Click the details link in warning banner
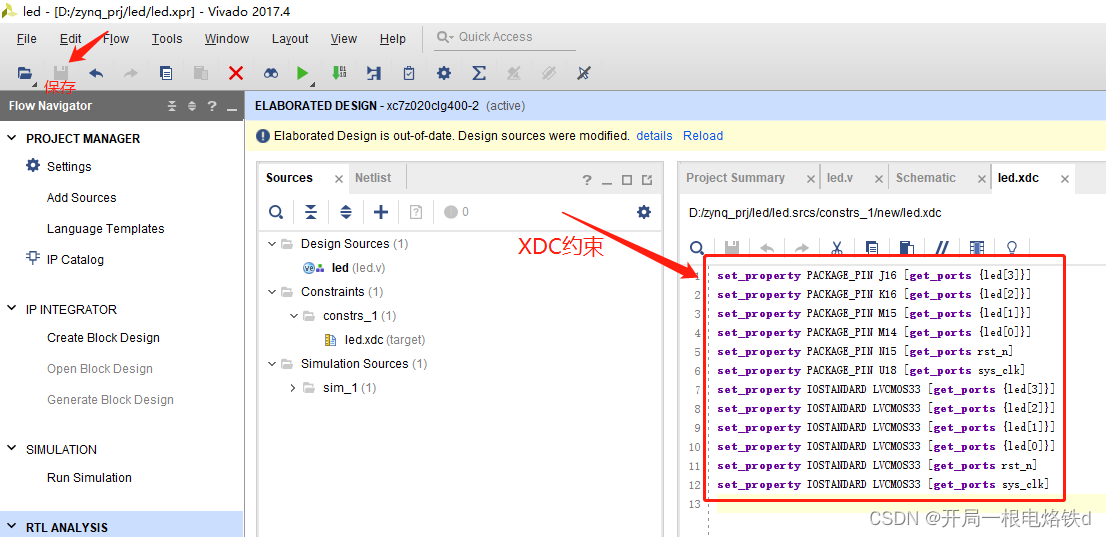This screenshot has width=1106, height=537. (654, 135)
